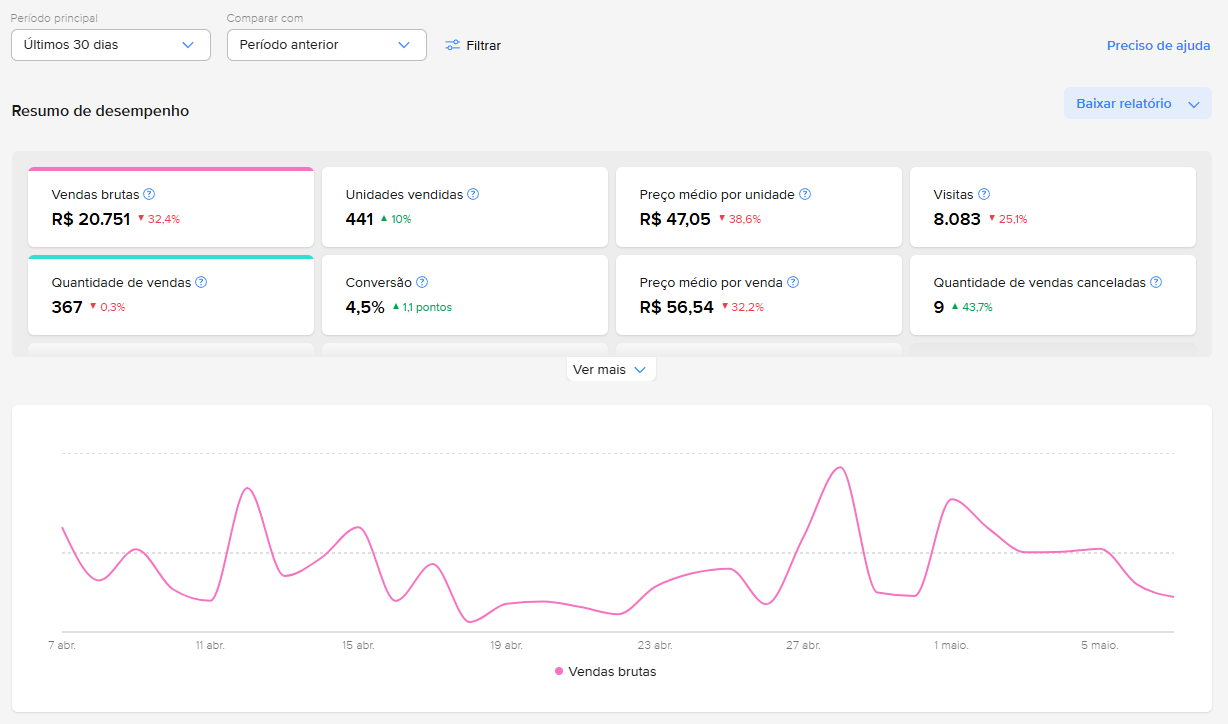The image size is (1228, 724).
Task: Open help icon for Quantidade de vendas canceladas
Action: point(1156,282)
